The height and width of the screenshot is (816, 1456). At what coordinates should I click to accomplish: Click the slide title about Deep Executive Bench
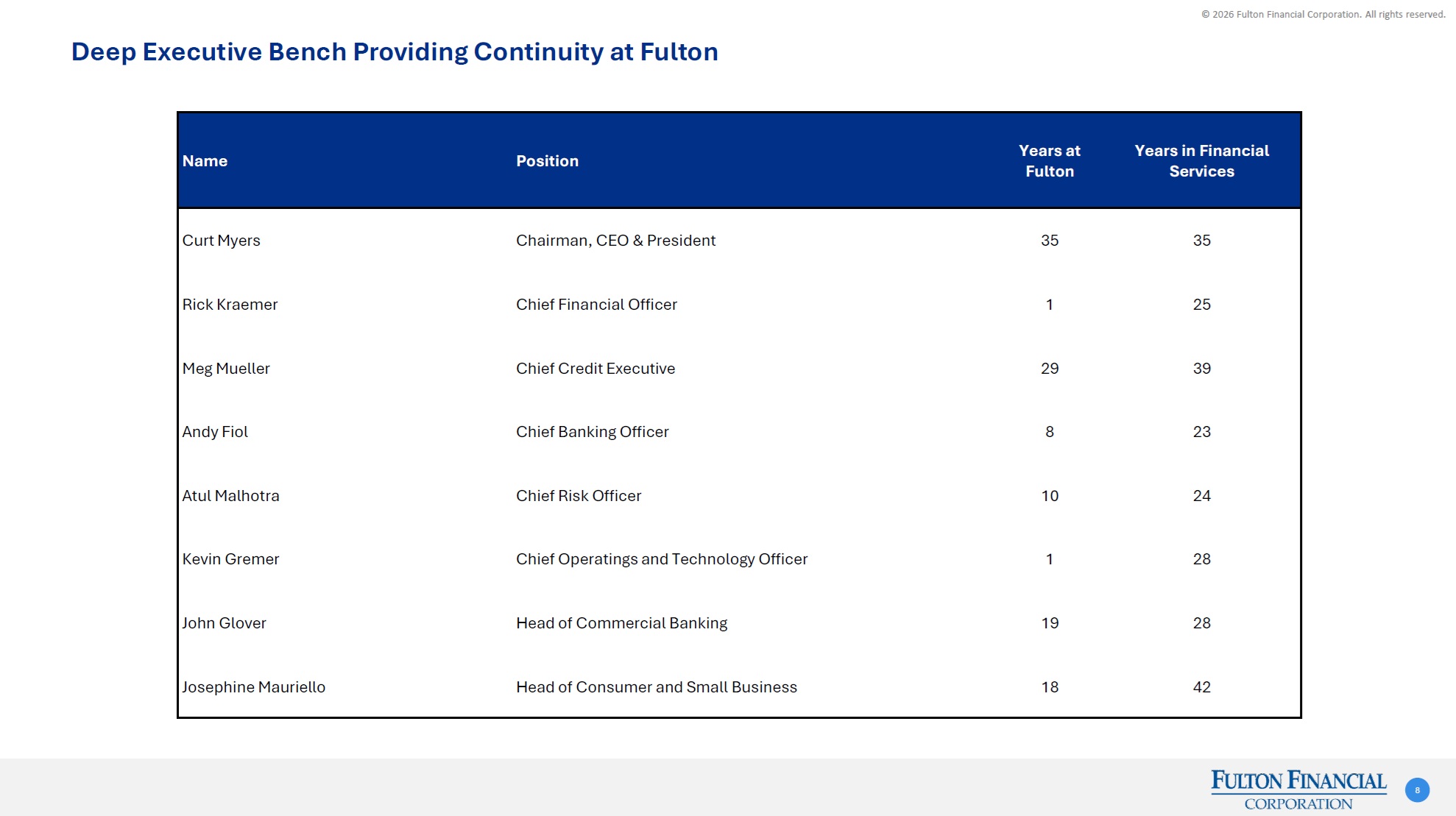[x=395, y=52]
